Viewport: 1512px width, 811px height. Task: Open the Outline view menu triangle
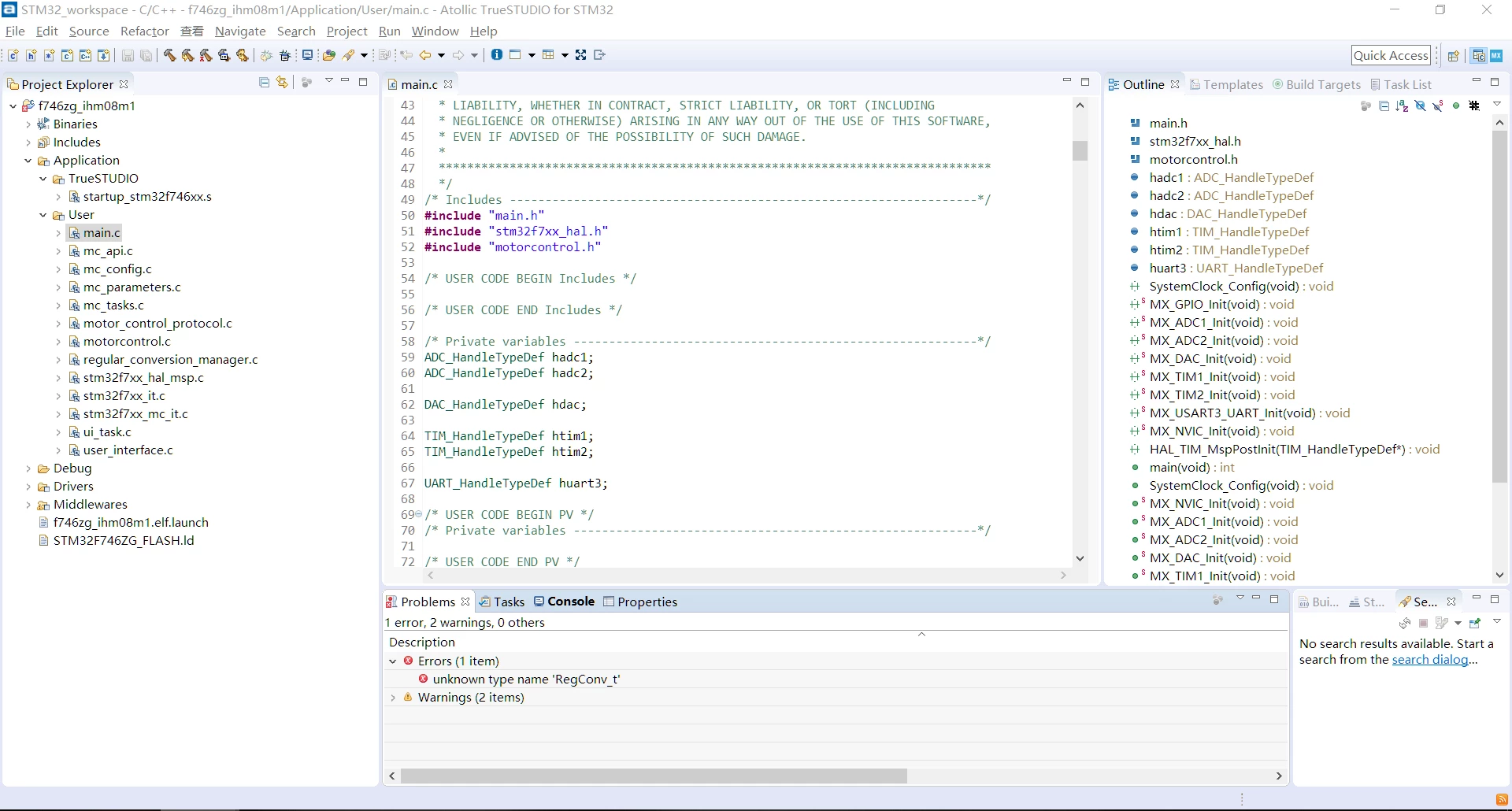click(1497, 104)
